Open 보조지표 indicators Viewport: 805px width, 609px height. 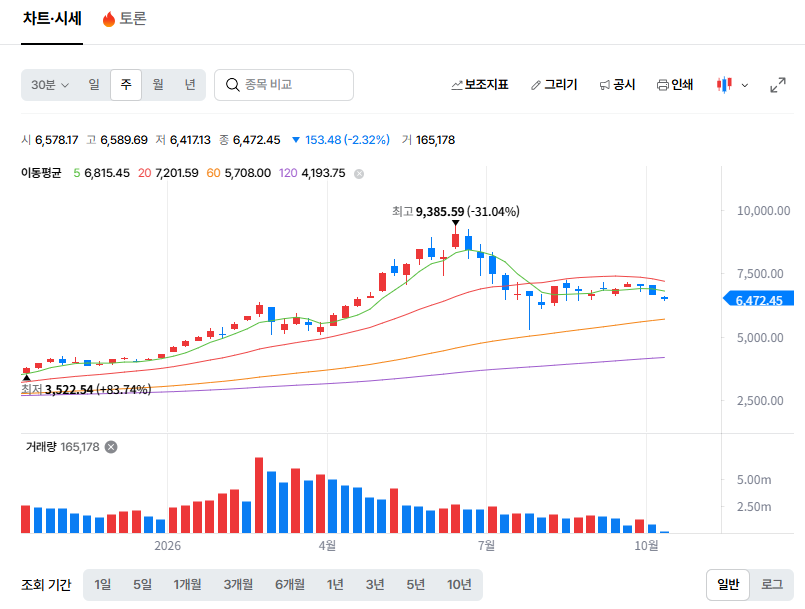[480, 85]
